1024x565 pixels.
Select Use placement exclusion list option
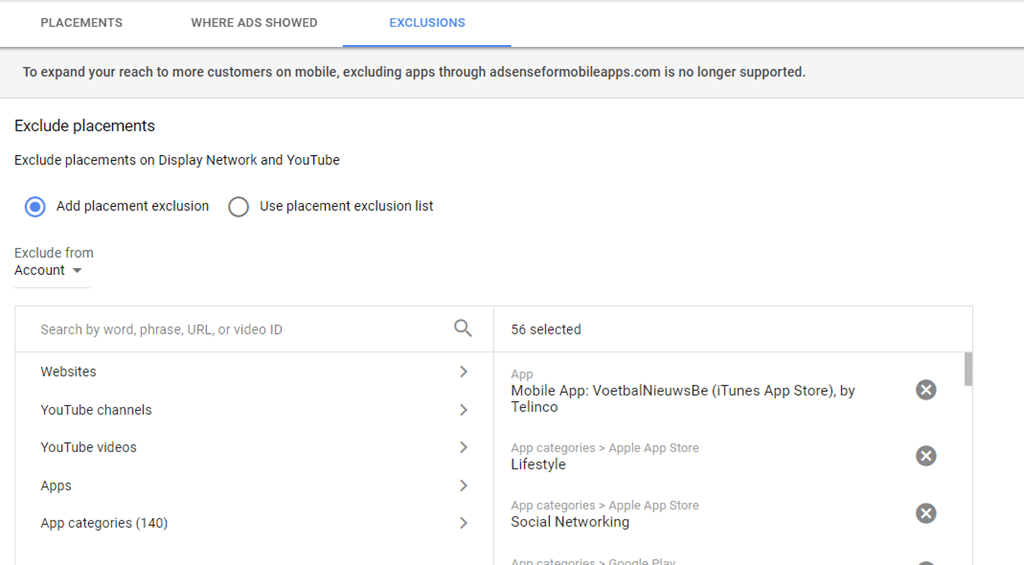(x=238, y=207)
